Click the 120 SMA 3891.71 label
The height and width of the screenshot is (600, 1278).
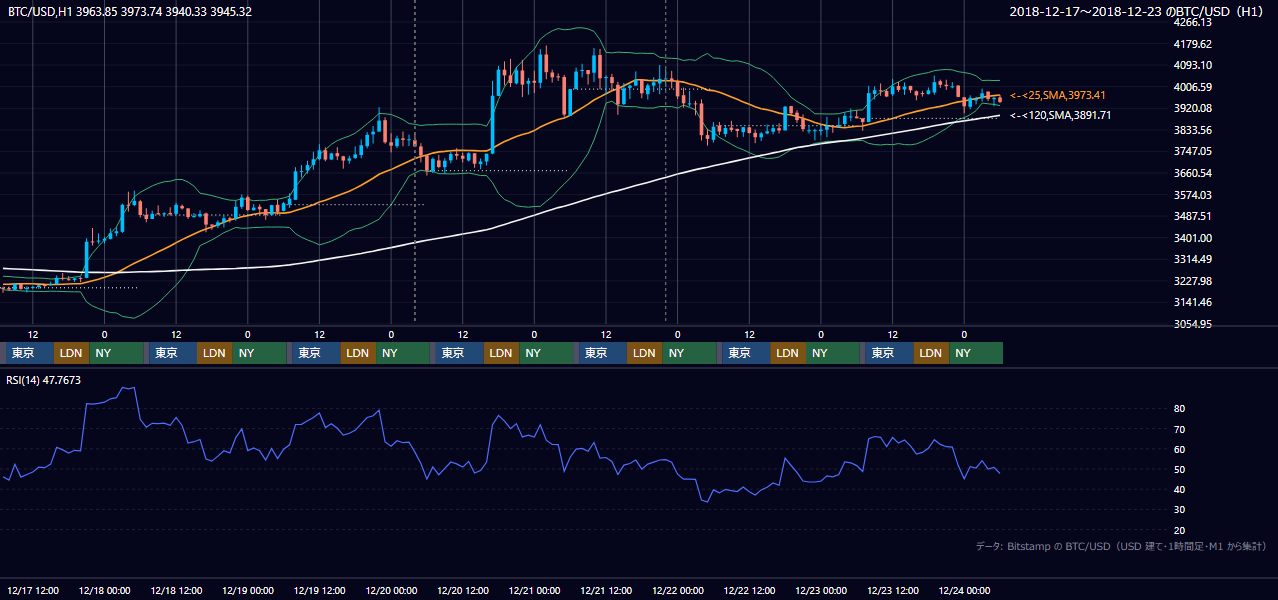click(1061, 115)
